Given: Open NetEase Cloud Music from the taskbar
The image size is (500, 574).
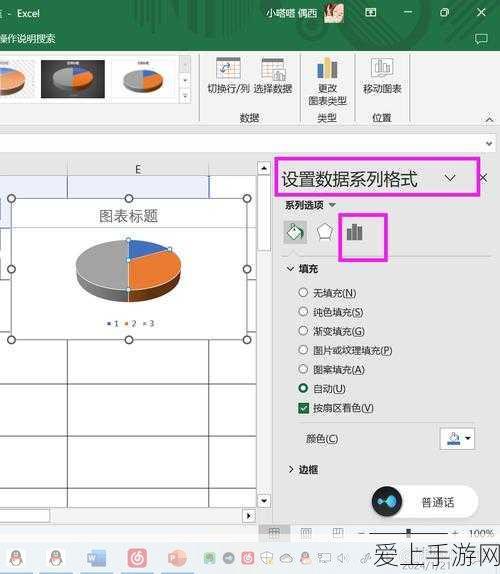Looking at the screenshot, I should click(137, 558).
